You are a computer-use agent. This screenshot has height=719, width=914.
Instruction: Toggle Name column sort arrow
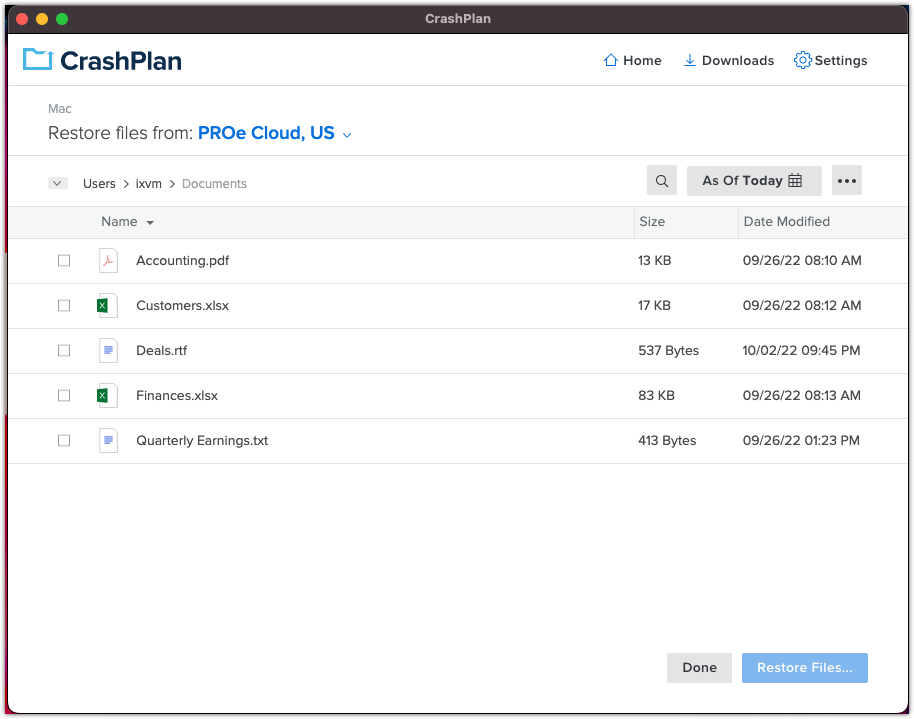pyautogui.click(x=150, y=223)
